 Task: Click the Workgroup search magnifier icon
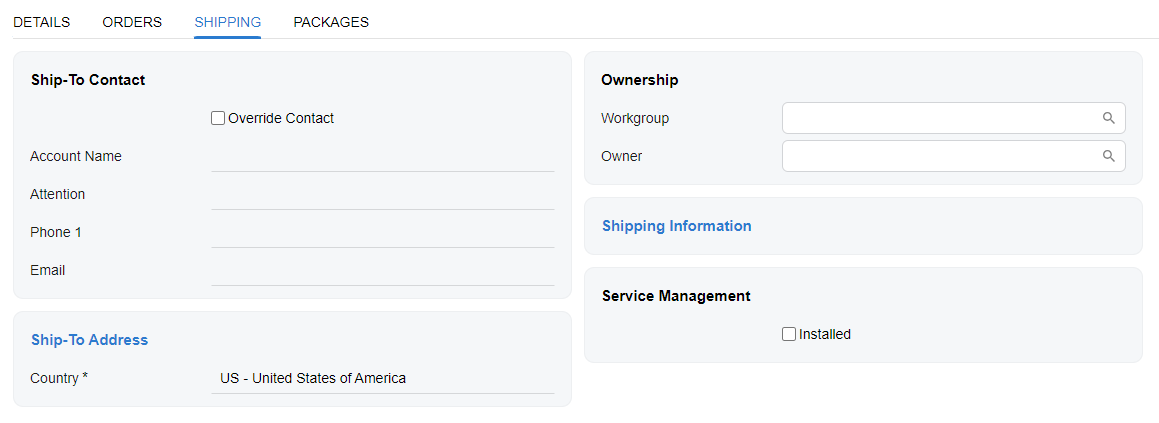pyautogui.click(x=1108, y=118)
